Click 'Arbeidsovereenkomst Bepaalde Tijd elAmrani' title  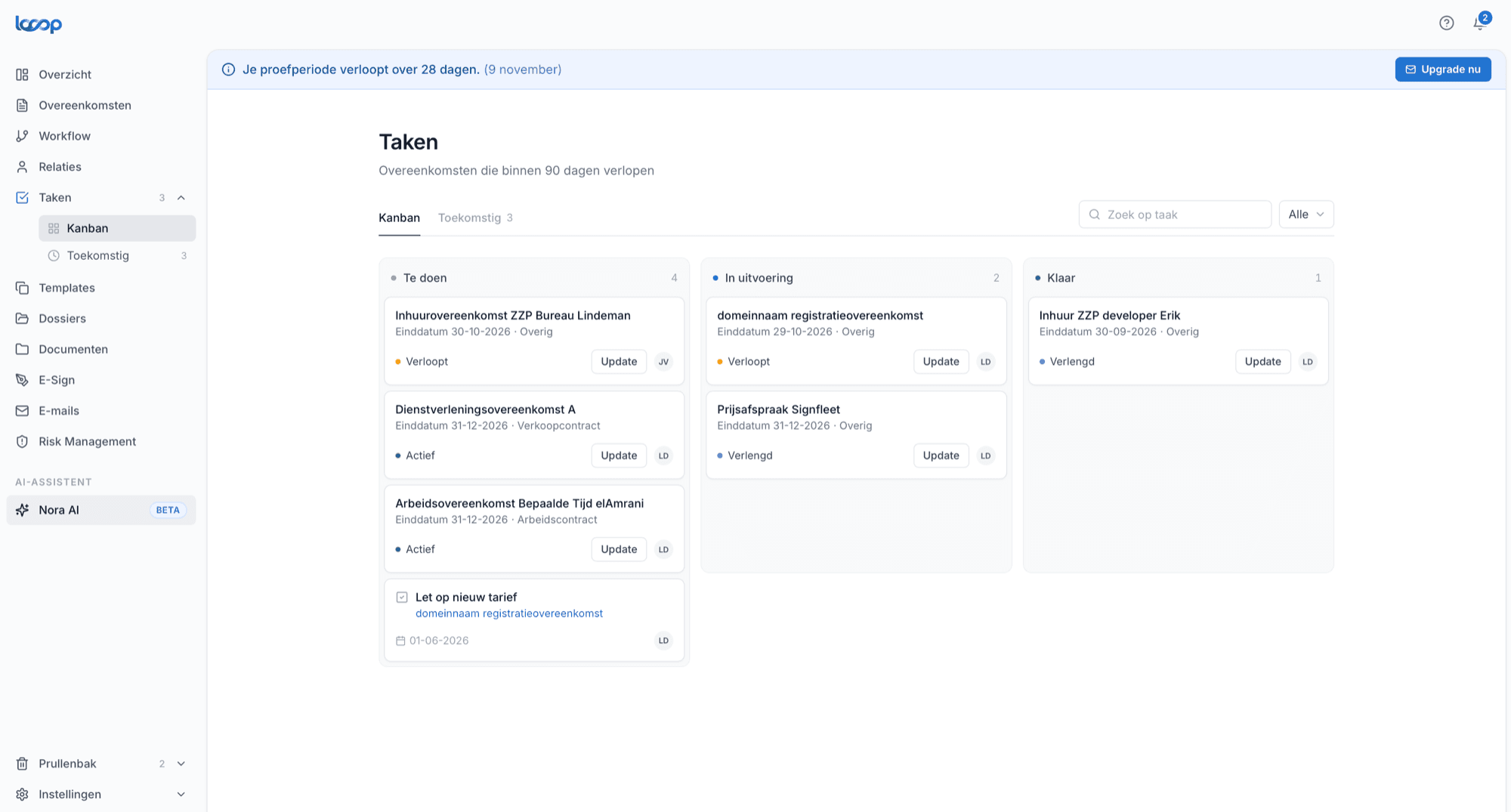click(520, 503)
